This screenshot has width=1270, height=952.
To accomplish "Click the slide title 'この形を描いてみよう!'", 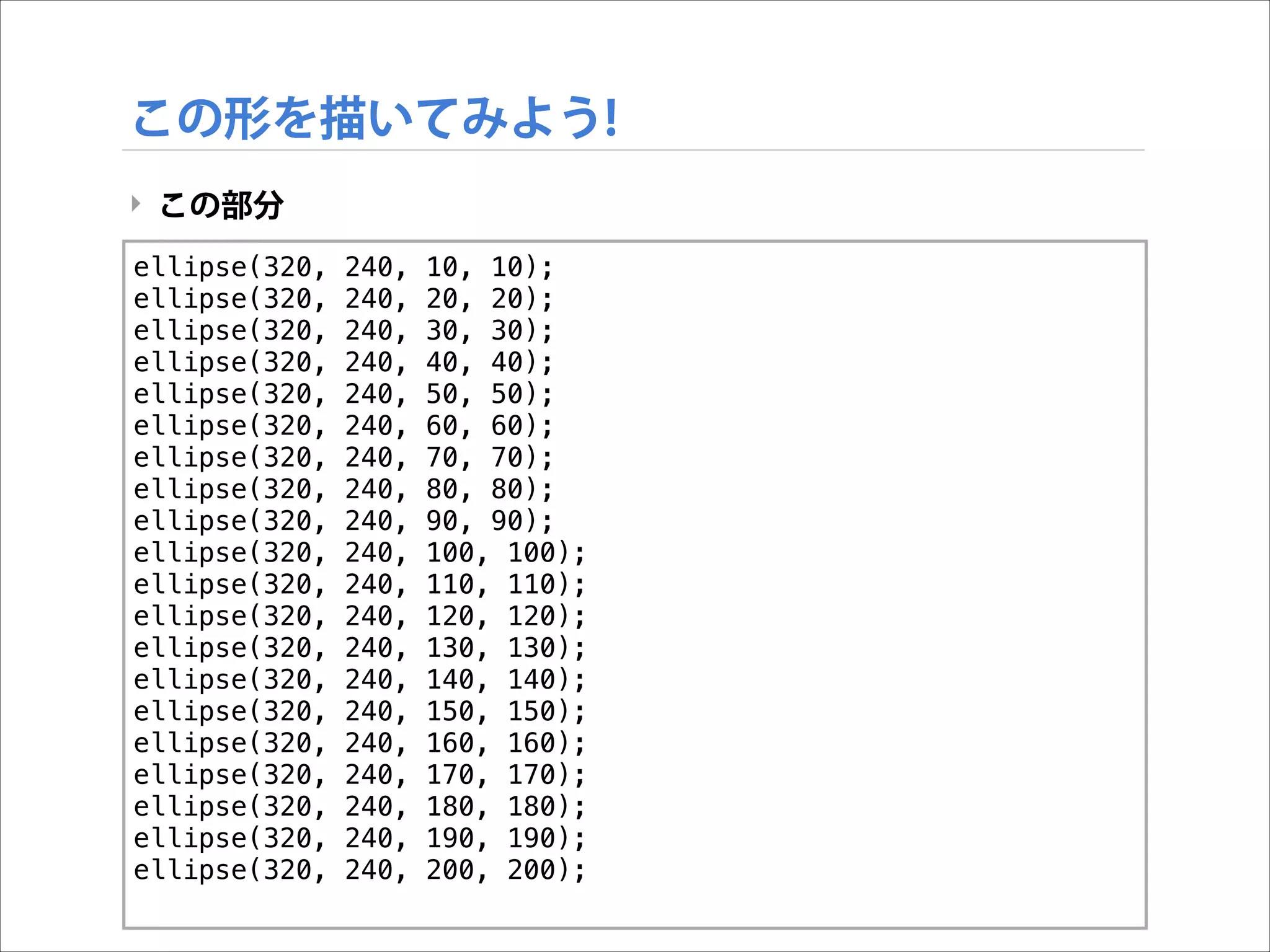I will click(375, 118).
